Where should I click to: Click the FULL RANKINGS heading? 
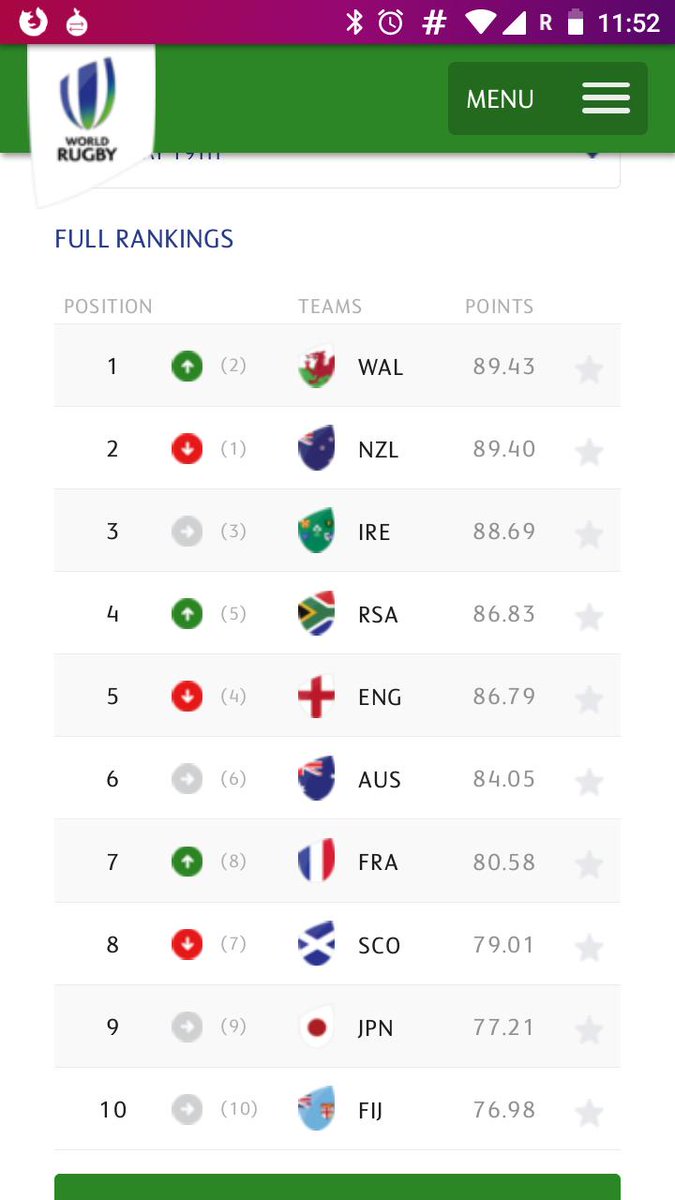[x=144, y=239]
